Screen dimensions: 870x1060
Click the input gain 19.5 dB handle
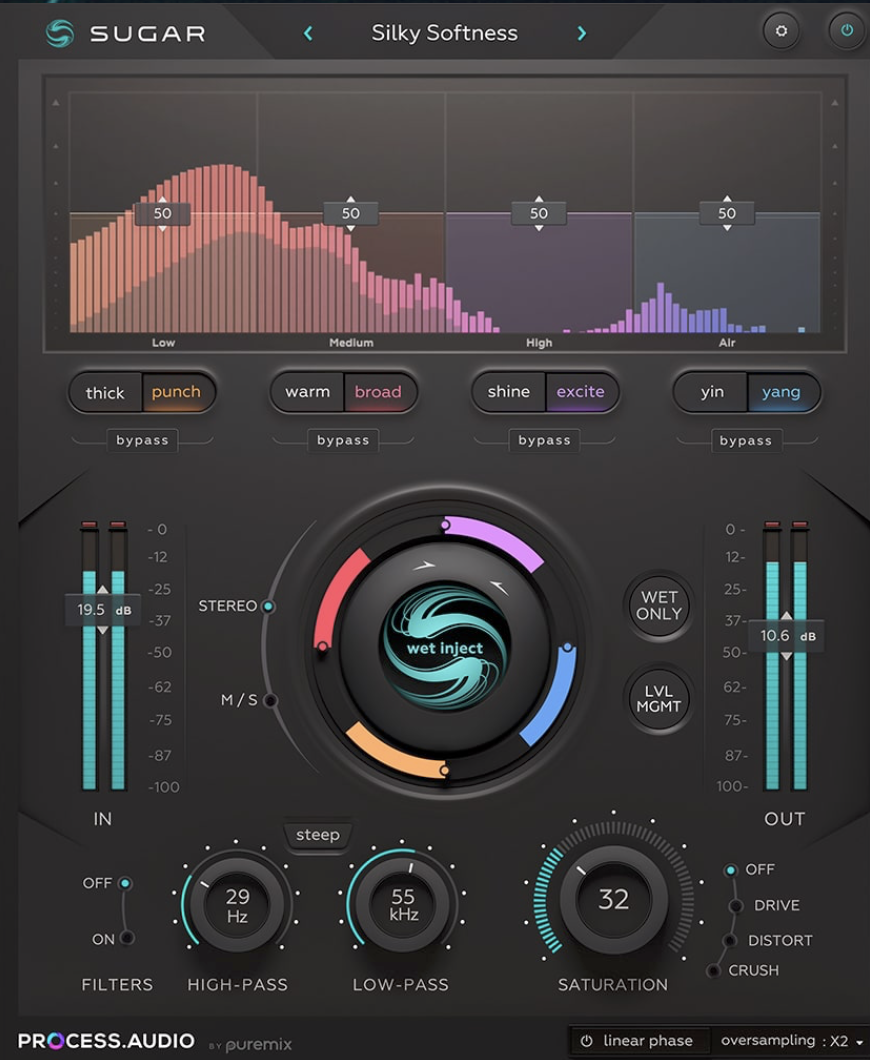point(103,610)
